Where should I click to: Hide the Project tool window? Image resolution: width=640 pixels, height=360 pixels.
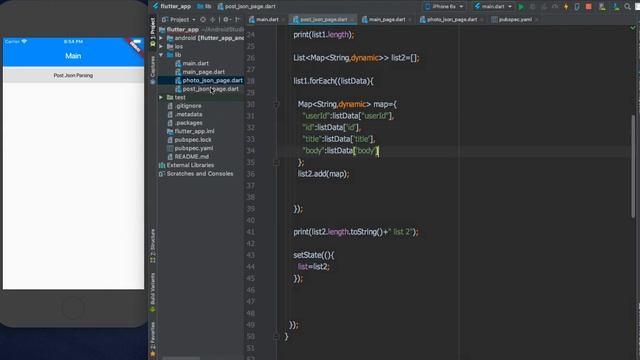point(238,20)
